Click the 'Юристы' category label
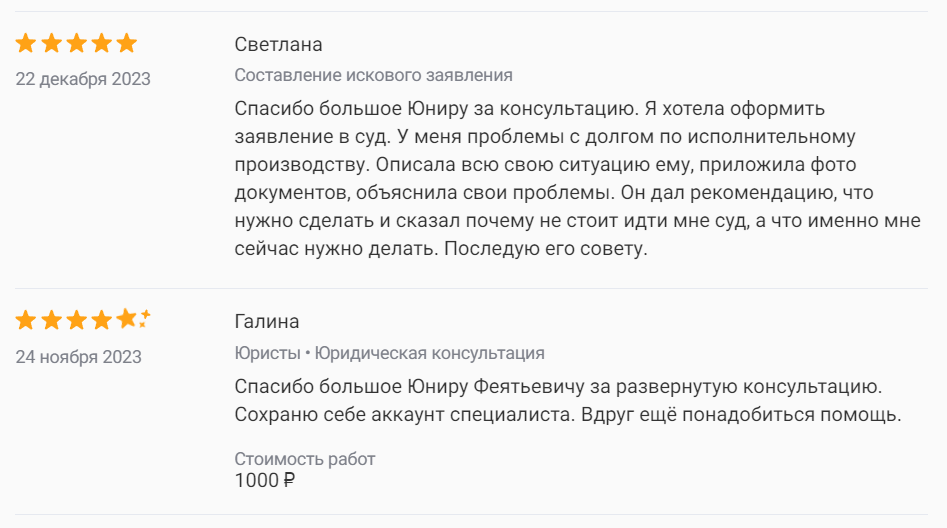This screenshot has height=528, width=947. [x=267, y=353]
